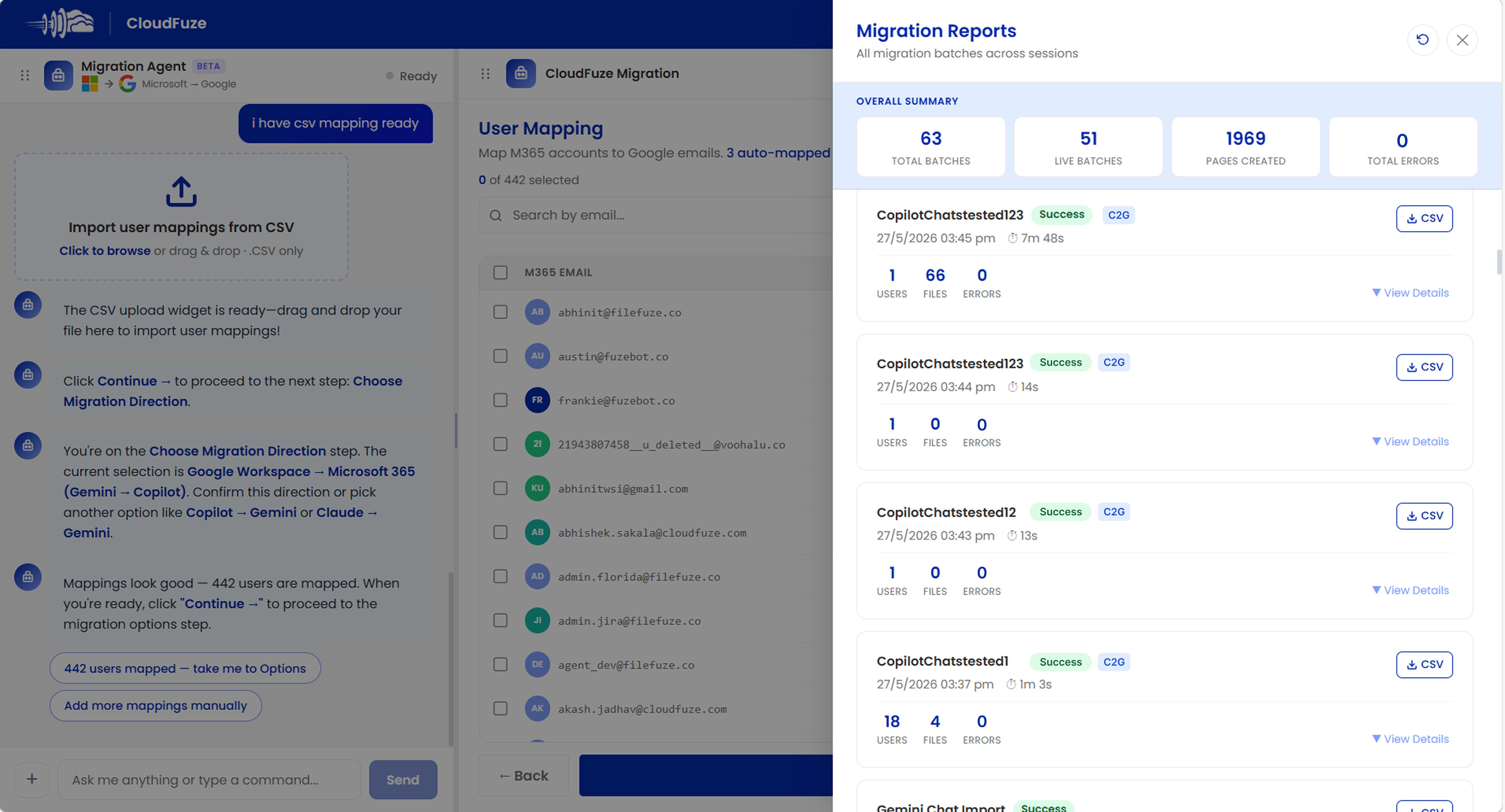Check the box for akash.jadhav@cloudfuze.com

click(x=500, y=709)
